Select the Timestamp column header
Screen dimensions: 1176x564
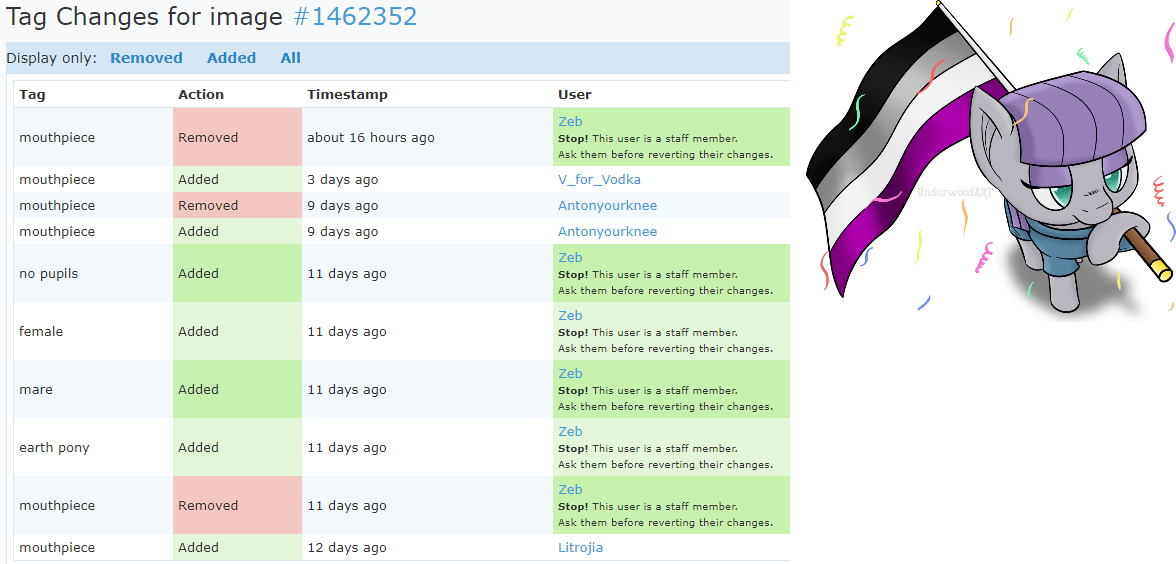(x=347, y=94)
